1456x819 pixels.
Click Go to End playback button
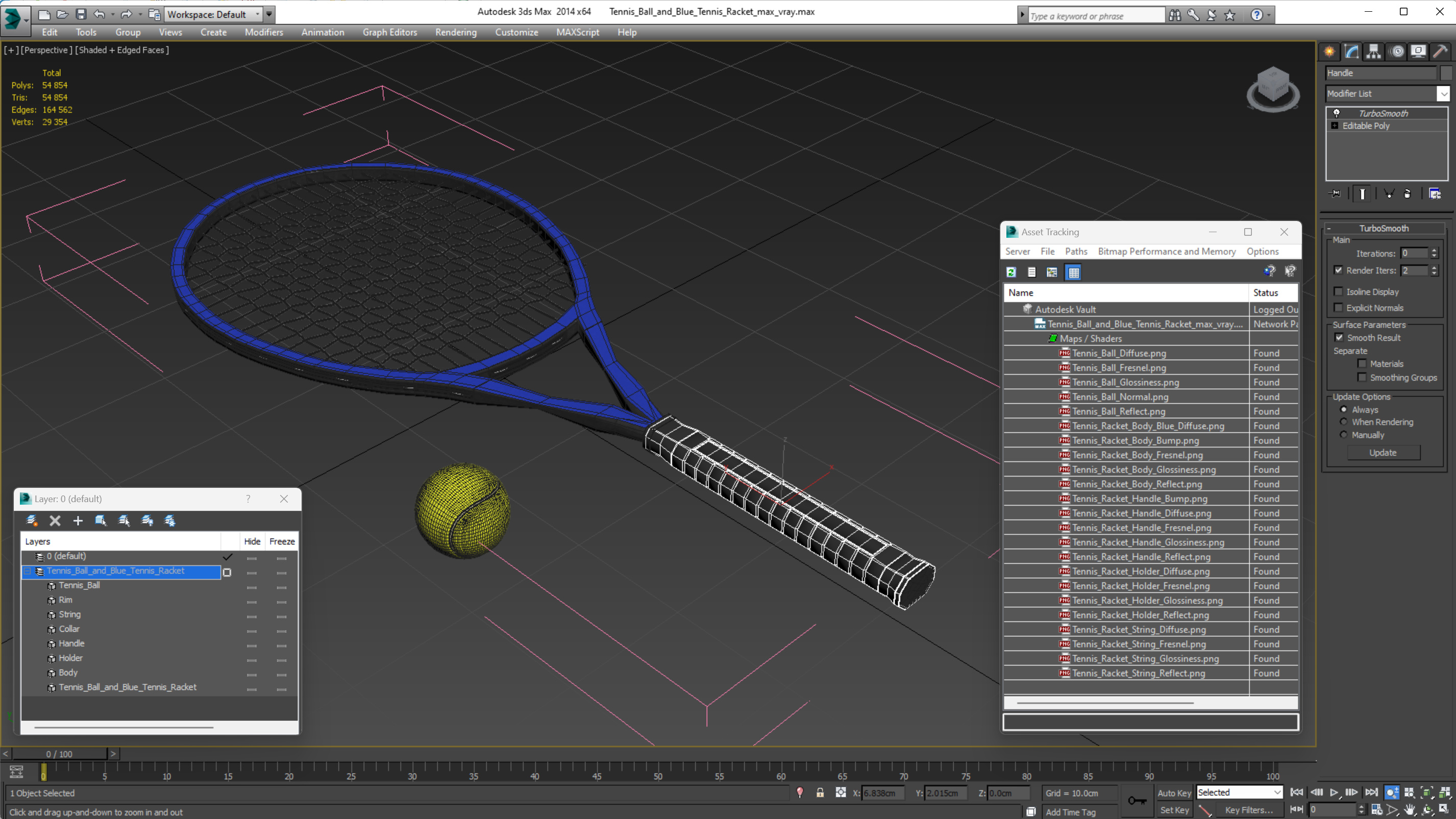point(1371,792)
